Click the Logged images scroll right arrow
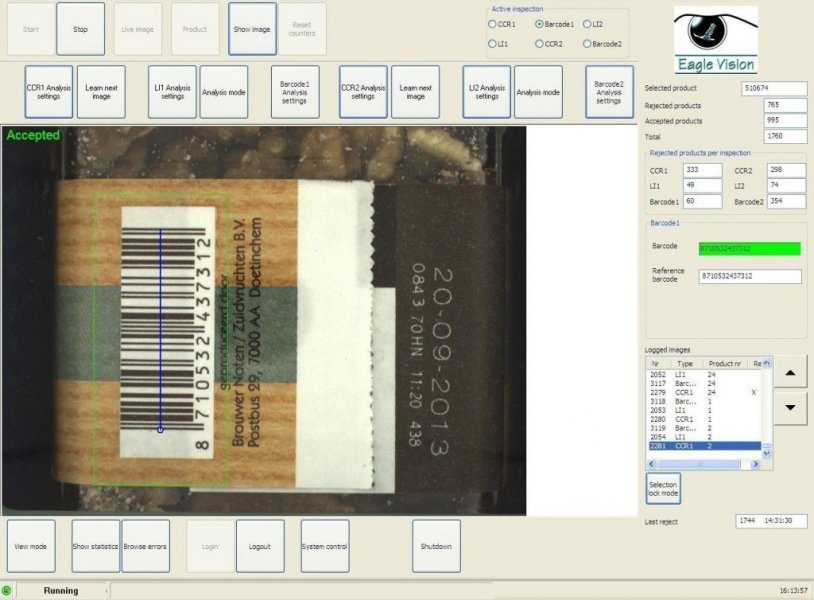Viewport: 814px width, 600px height. [756, 464]
